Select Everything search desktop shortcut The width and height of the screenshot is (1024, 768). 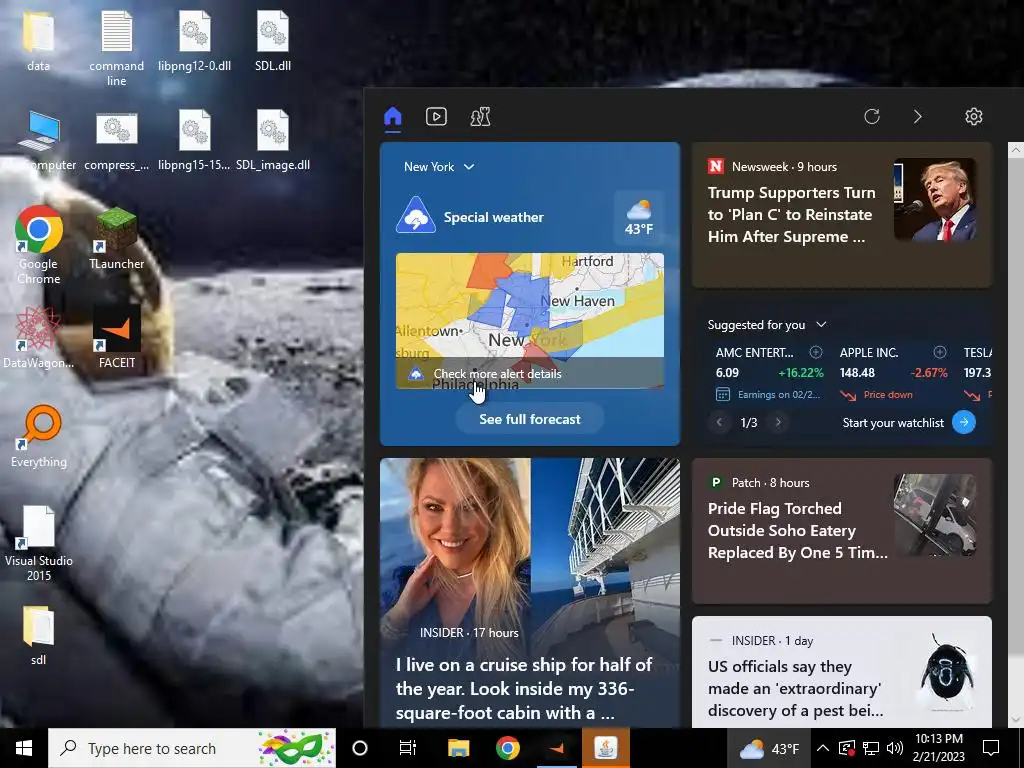point(39,436)
